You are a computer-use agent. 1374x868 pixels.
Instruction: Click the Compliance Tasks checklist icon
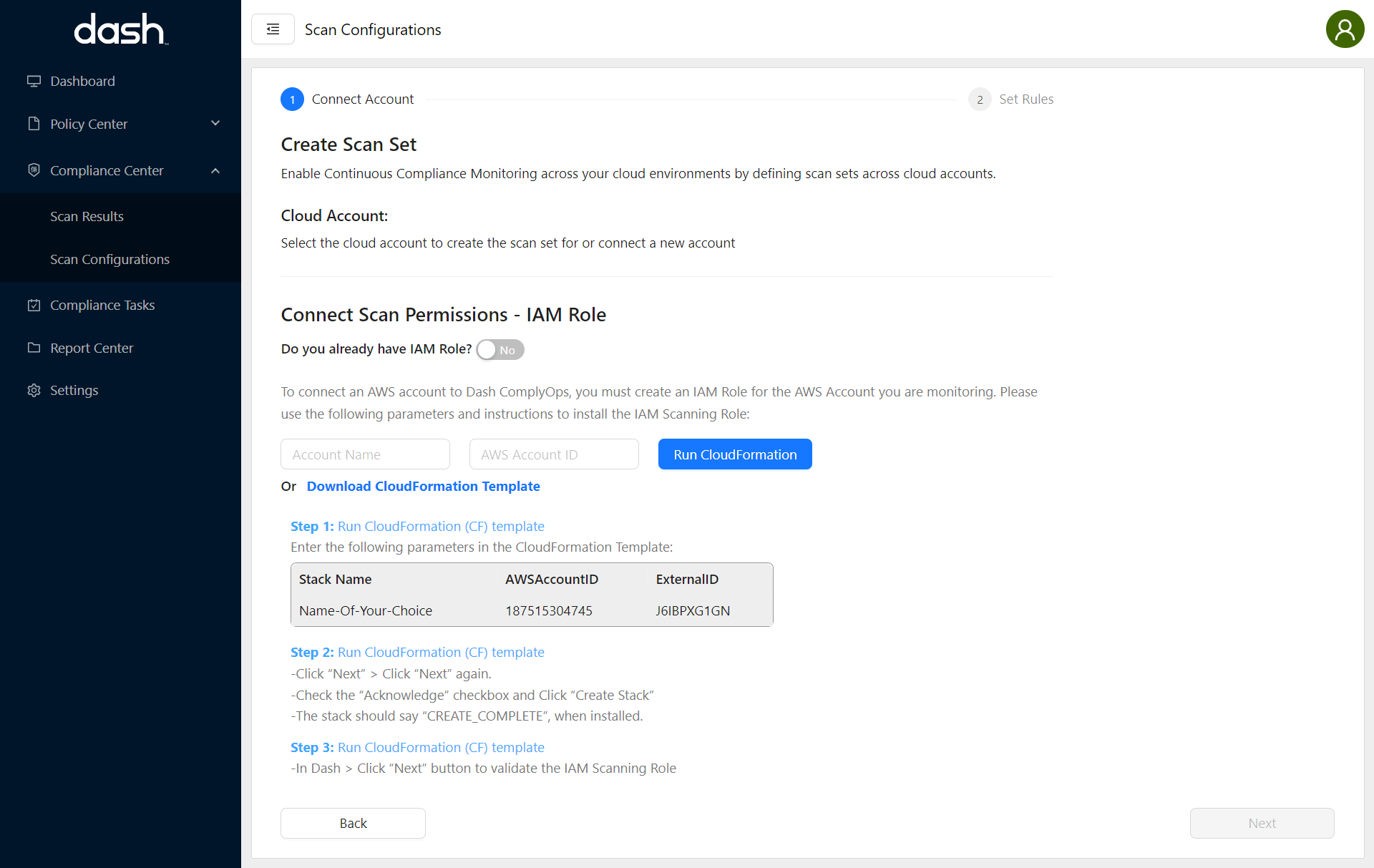[34, 305]
